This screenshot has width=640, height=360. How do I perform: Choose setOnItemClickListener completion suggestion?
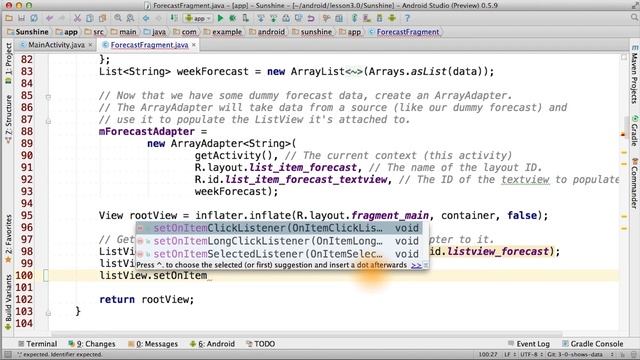(279, 228)
